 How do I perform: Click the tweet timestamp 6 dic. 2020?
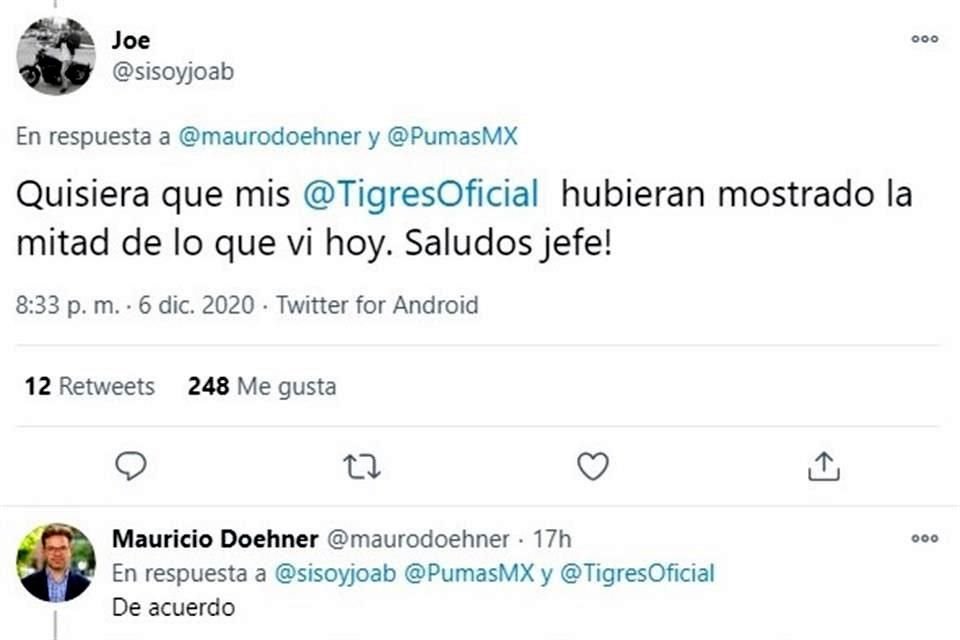[191, 305]
